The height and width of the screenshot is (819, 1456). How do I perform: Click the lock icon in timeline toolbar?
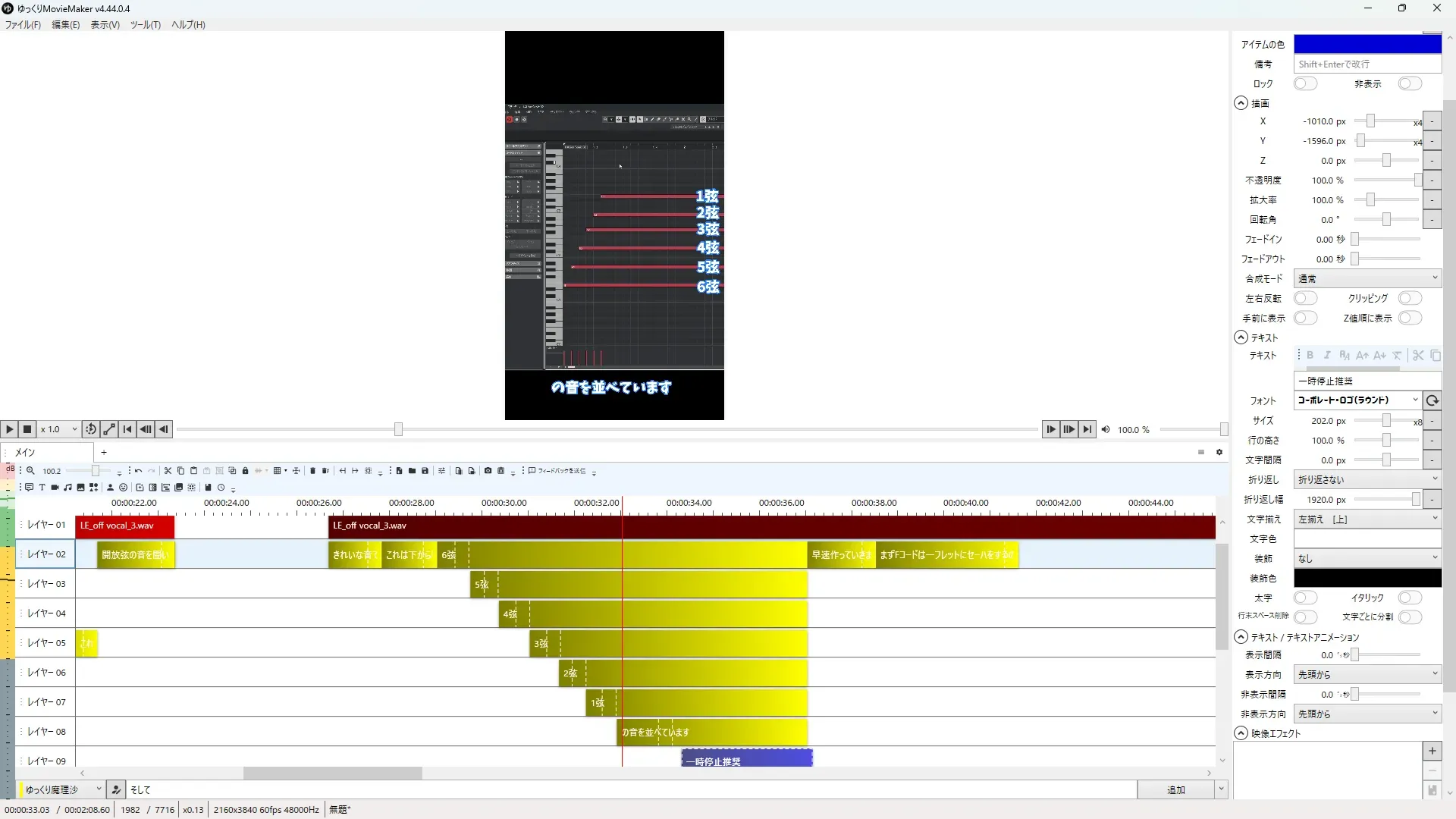pyautogui.click(x=245, y=471)
